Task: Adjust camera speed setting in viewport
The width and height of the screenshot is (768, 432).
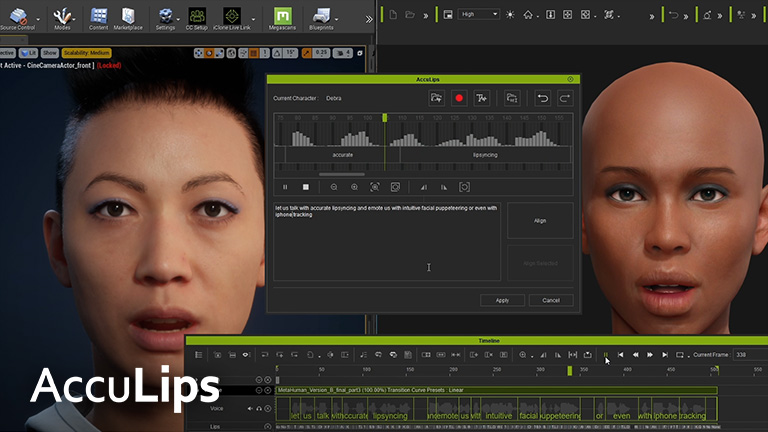Action: pos(342,53)
